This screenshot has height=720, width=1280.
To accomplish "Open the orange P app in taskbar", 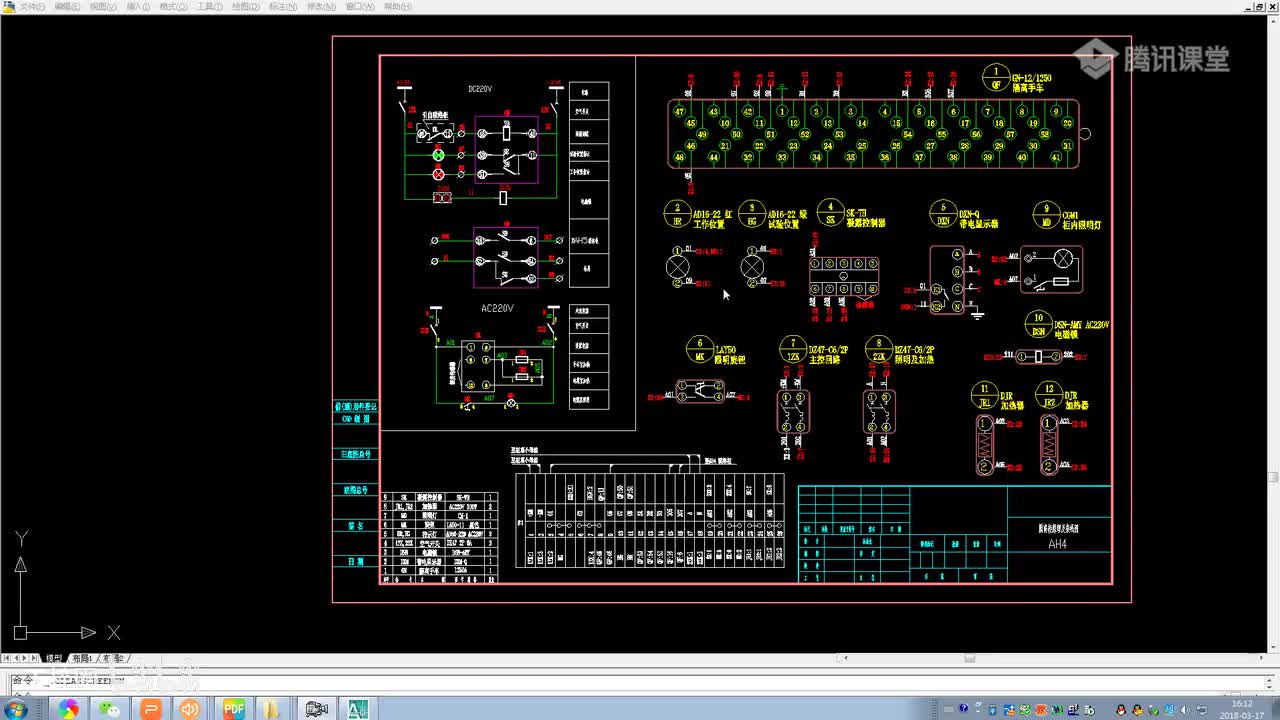I will click(x=151, y=709).
